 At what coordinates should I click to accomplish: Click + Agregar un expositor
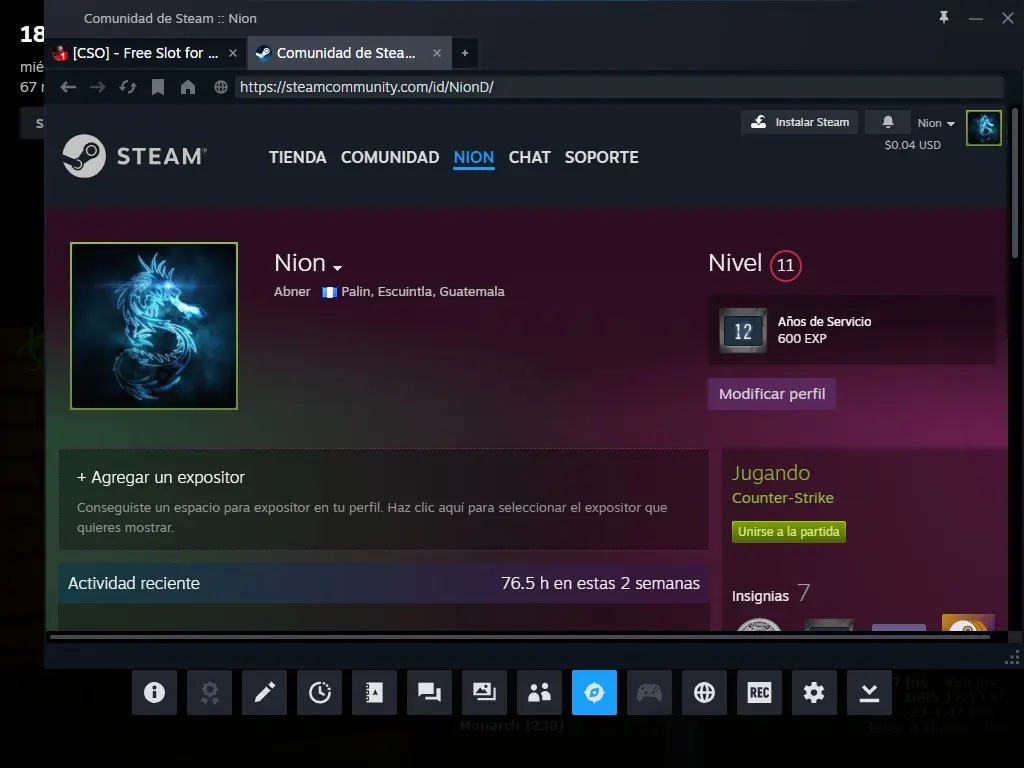pos(161,477)
